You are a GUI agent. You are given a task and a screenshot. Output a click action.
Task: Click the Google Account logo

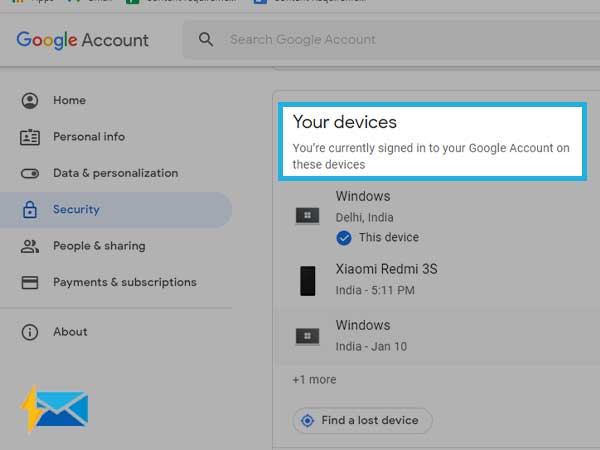[x=82, y=40]
